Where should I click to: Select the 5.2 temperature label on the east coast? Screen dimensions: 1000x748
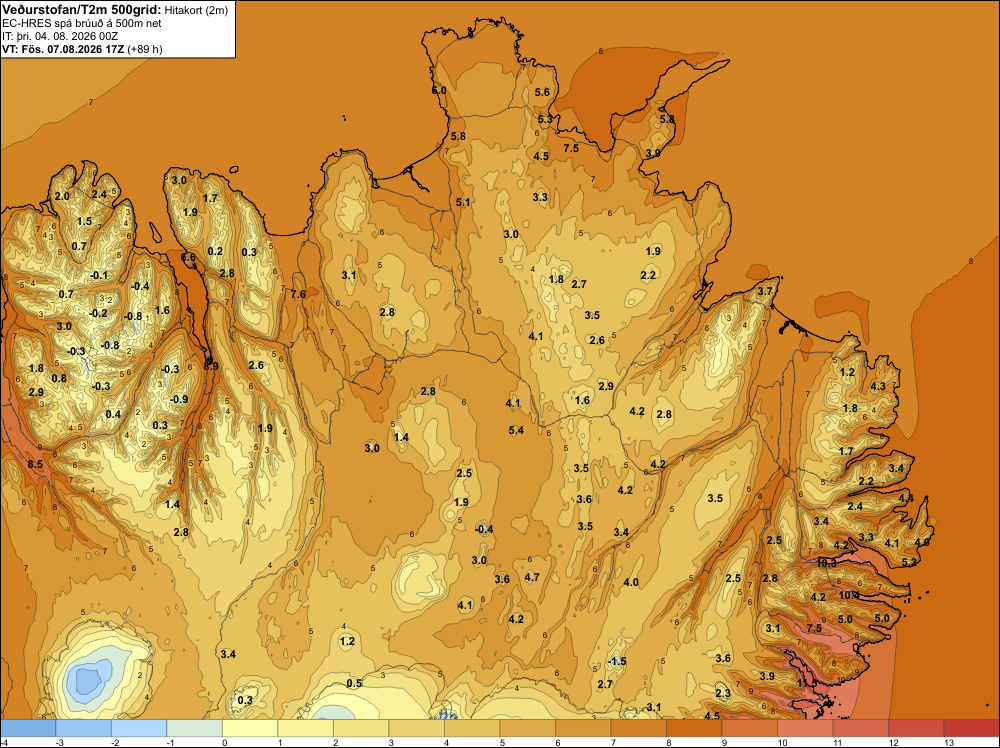909,562
